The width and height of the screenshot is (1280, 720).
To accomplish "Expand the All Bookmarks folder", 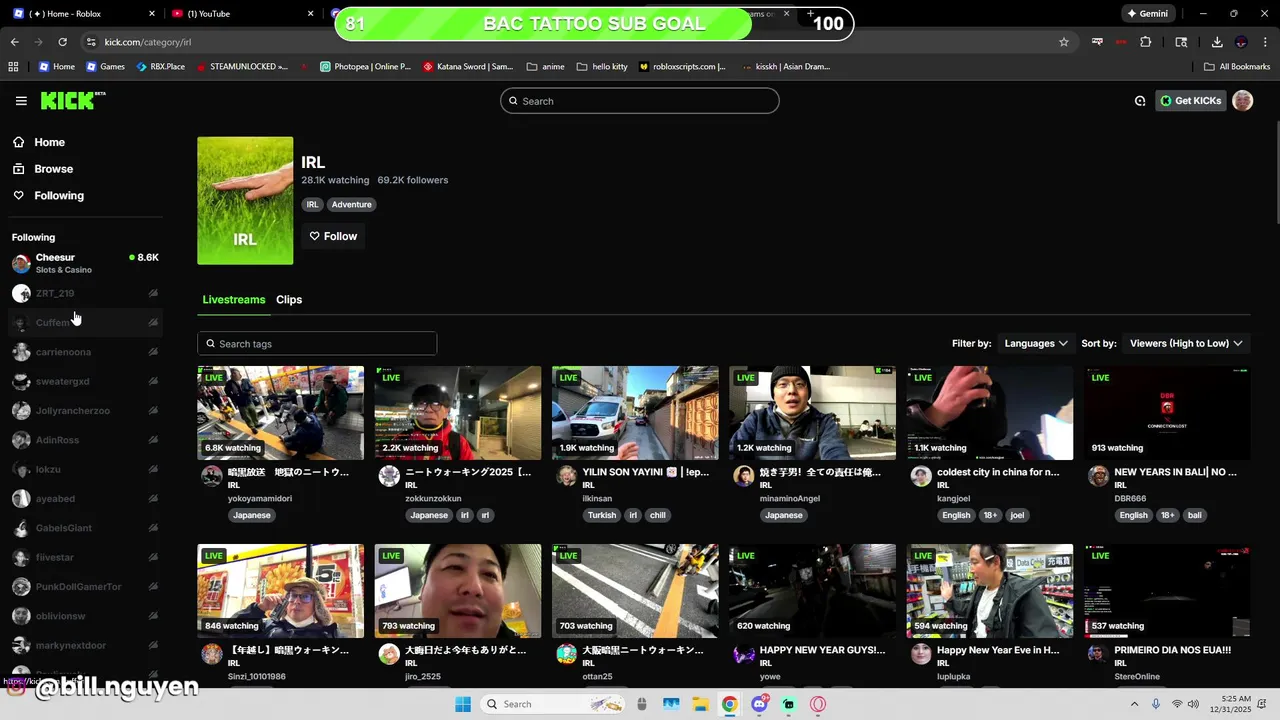I will (x=1237, y=67).
